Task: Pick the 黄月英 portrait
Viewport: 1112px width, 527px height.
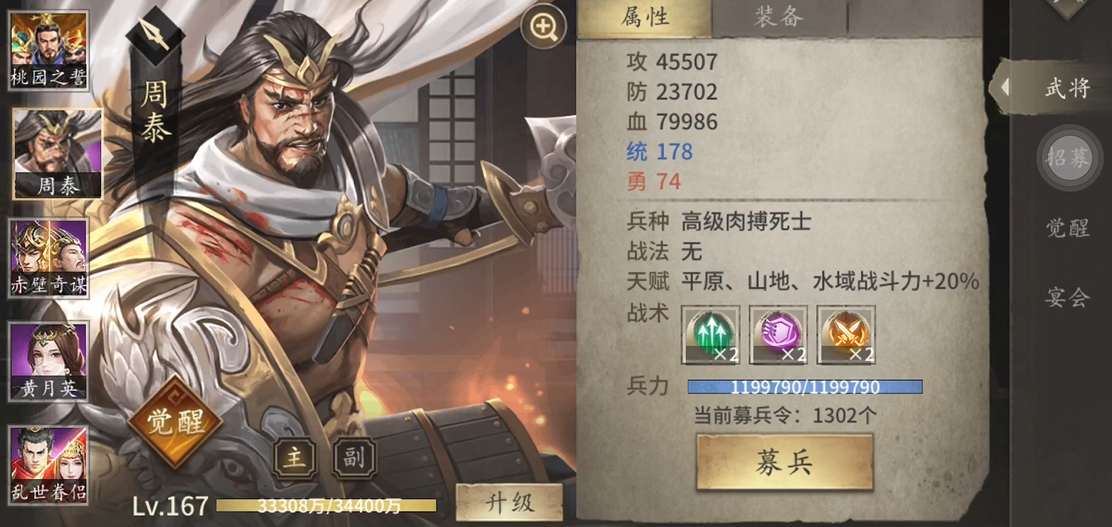Action: [48, 360]
